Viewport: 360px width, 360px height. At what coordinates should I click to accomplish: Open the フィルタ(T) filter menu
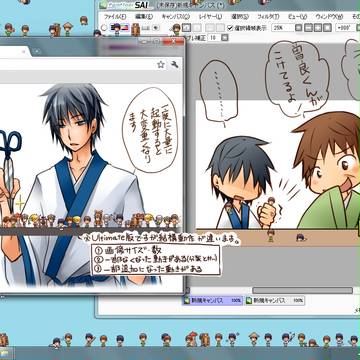(268, 16)
